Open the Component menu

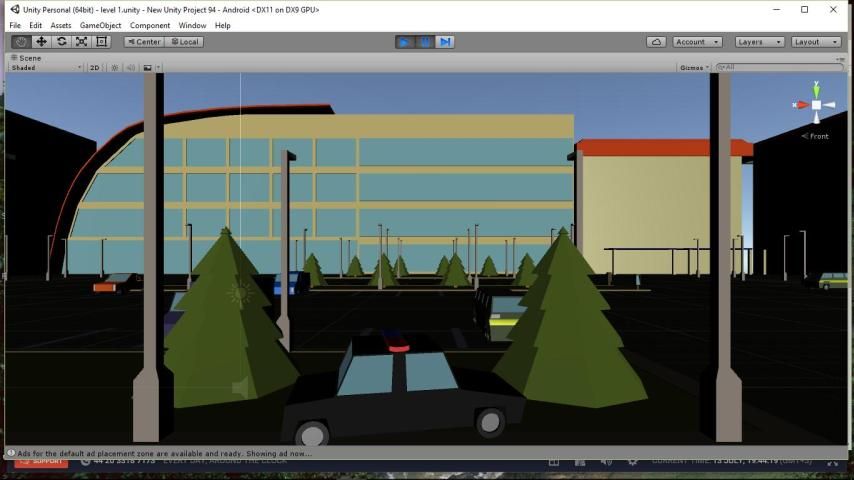(x=150, y=25)
